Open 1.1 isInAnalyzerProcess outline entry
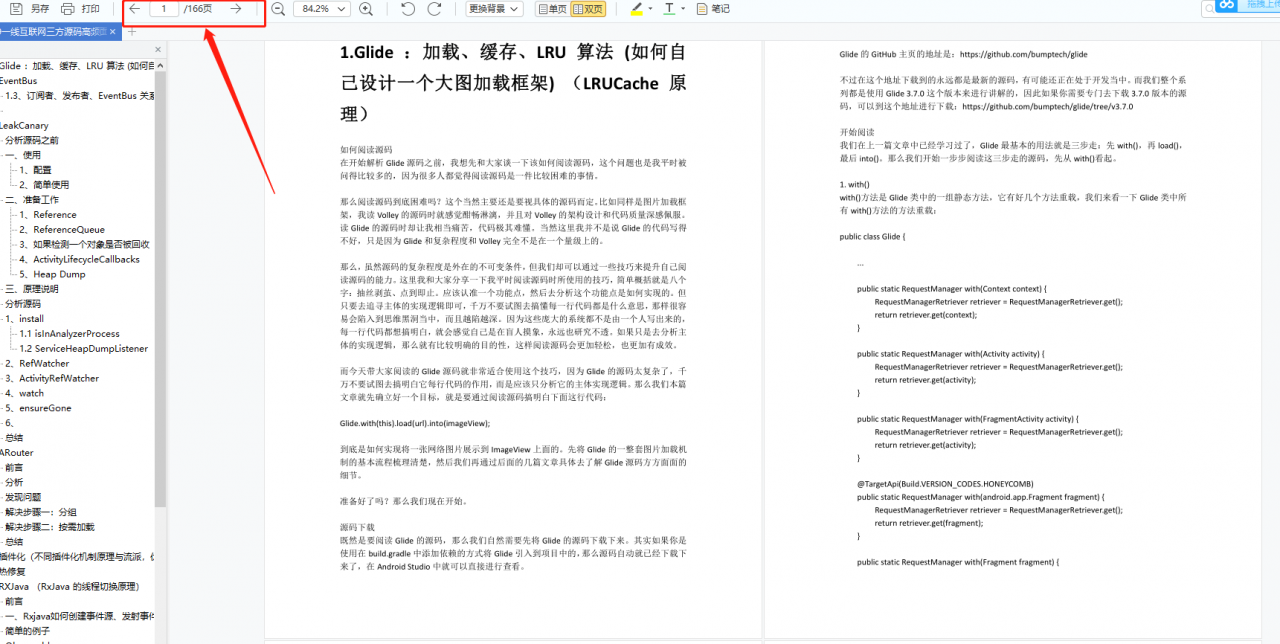 click(x=70, y=334)
